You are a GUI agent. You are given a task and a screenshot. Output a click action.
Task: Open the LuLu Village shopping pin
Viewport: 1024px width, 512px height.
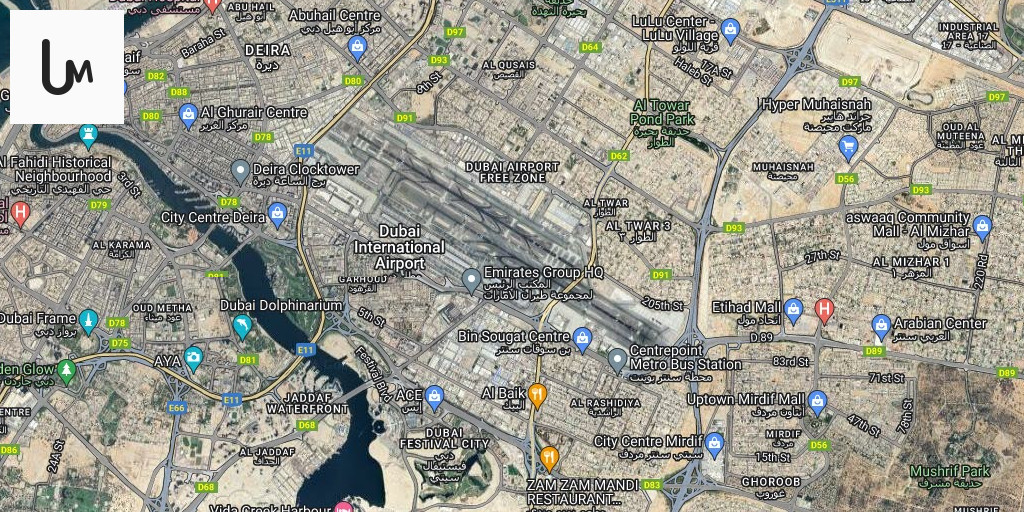click(x=731, y=31)
